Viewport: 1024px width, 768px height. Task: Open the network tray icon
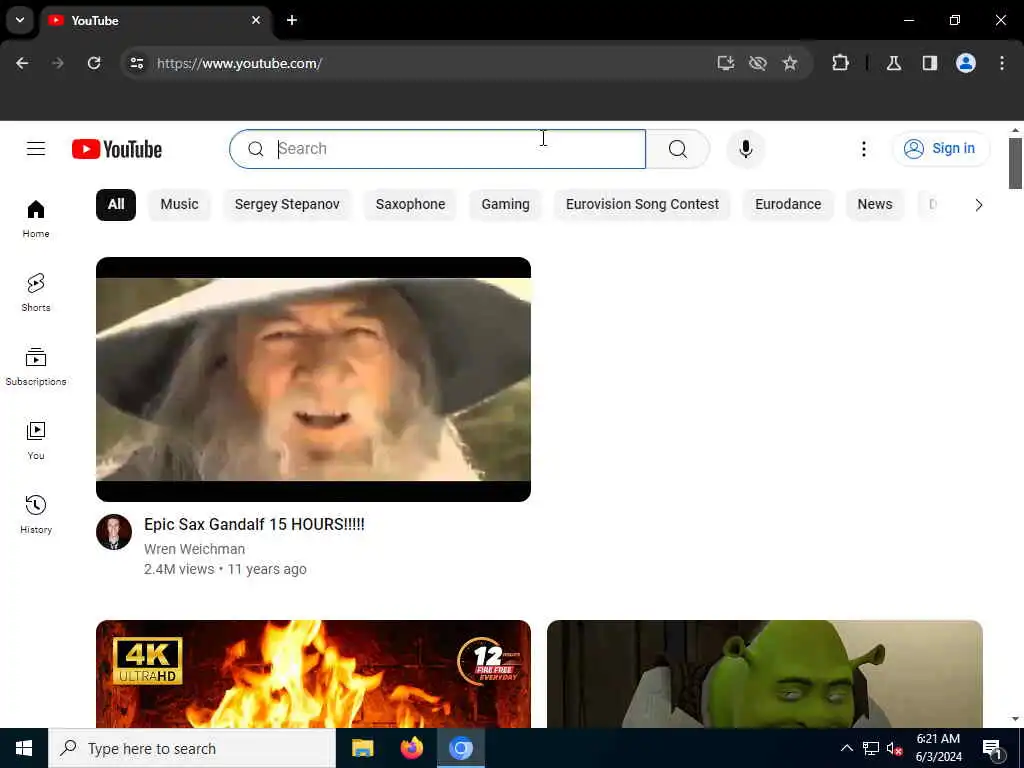(871, 748)
